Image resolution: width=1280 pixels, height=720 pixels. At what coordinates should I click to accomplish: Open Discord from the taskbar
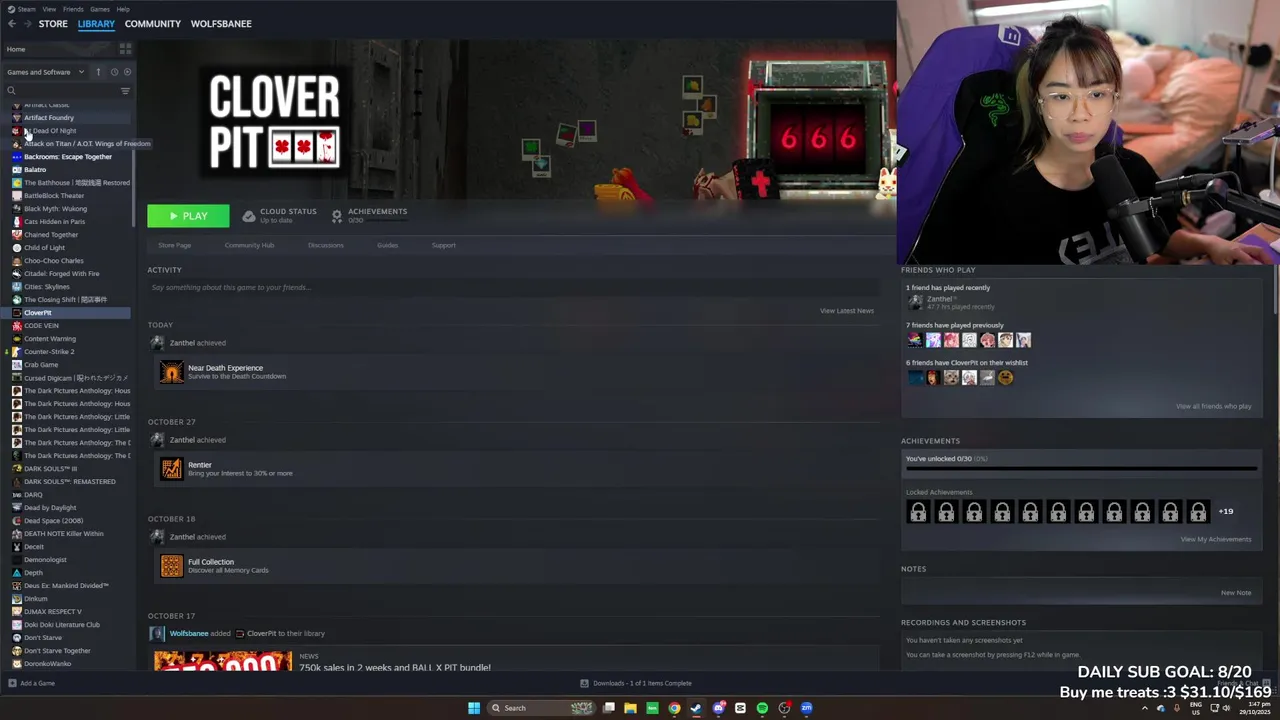(x=718, y=708)
